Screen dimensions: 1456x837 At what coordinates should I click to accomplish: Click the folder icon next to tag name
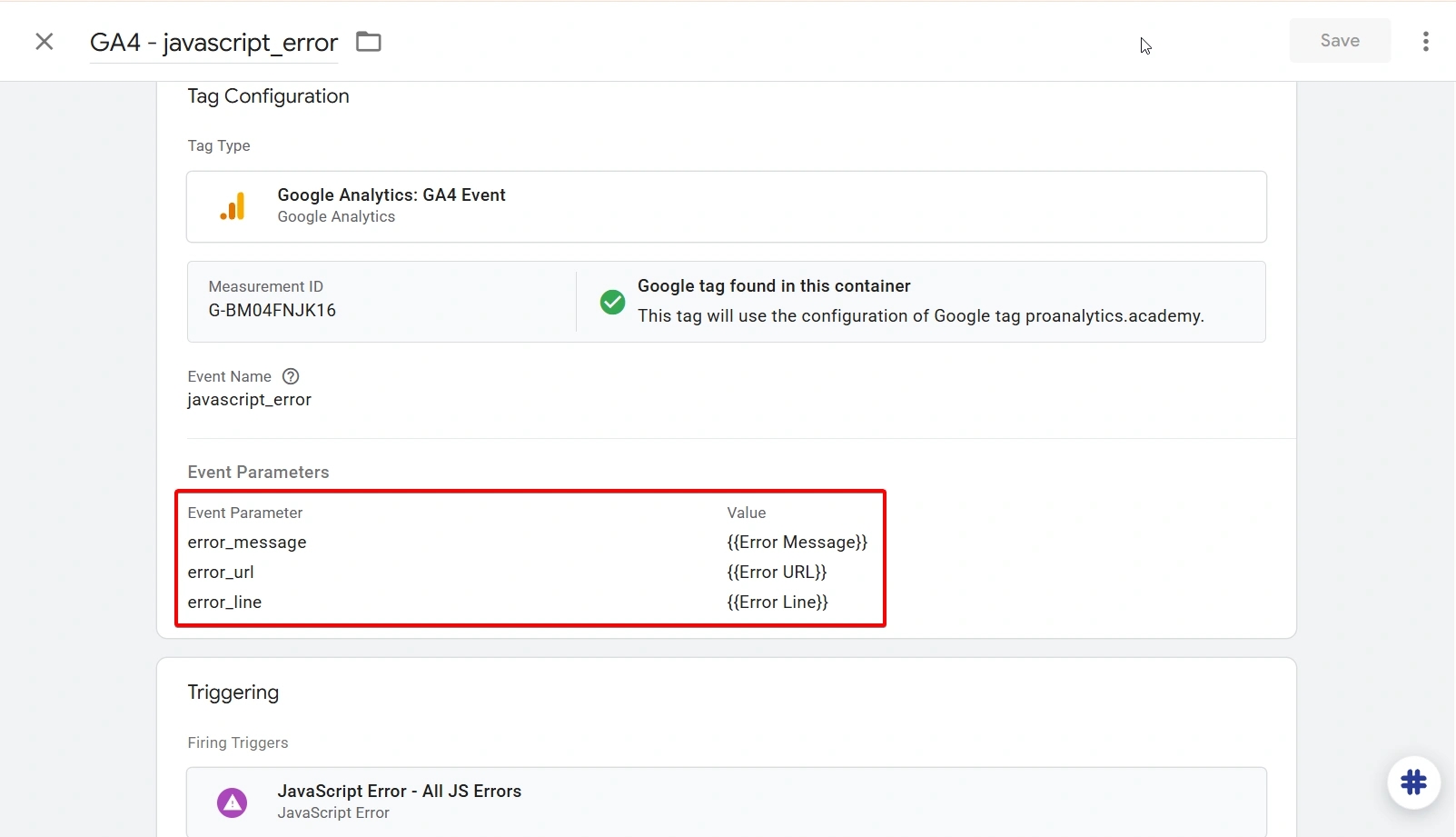click(368, 42)
